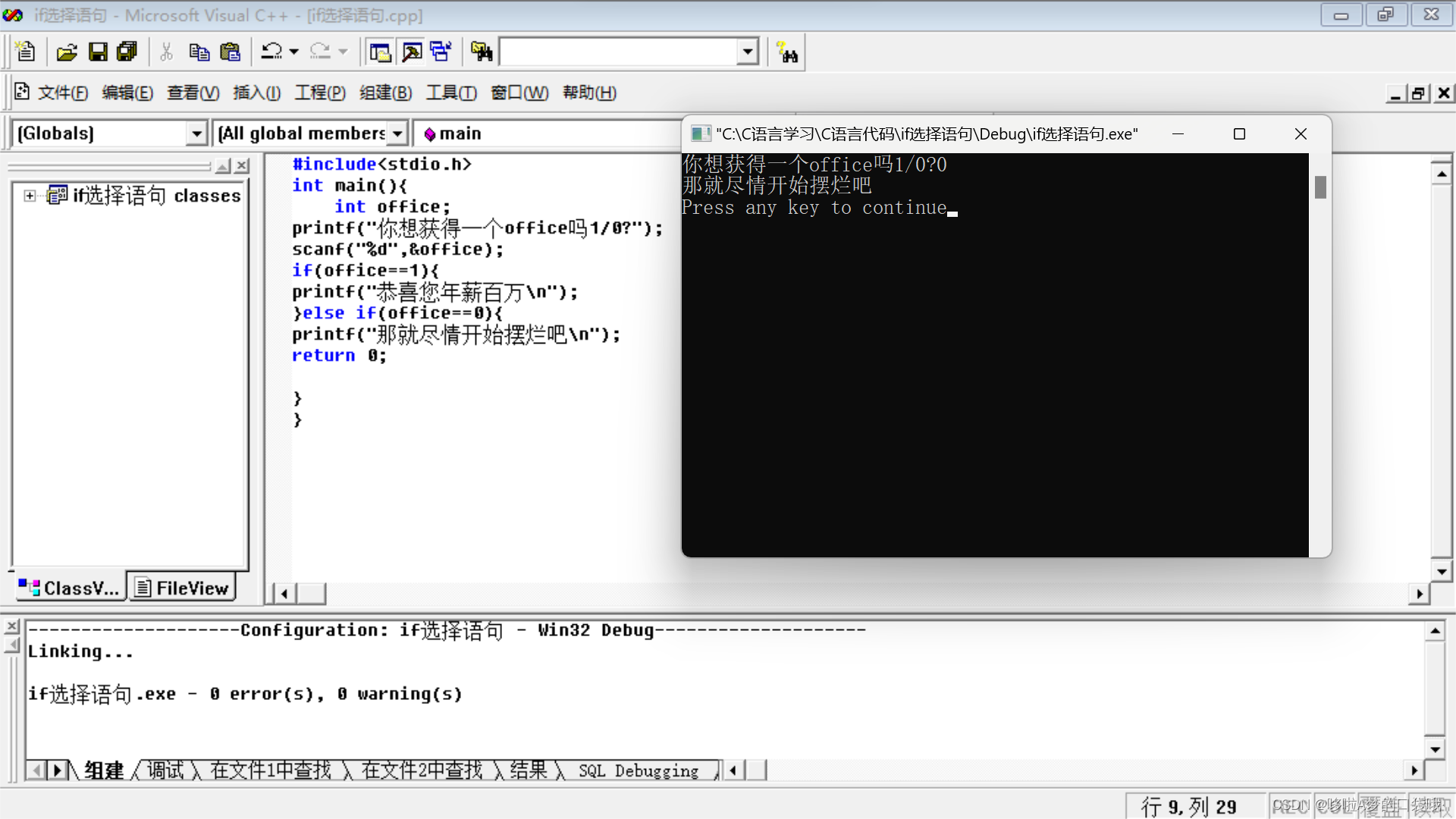Close the output panel with its X
Screen dimensions: 1456x819
pos(11,626)
